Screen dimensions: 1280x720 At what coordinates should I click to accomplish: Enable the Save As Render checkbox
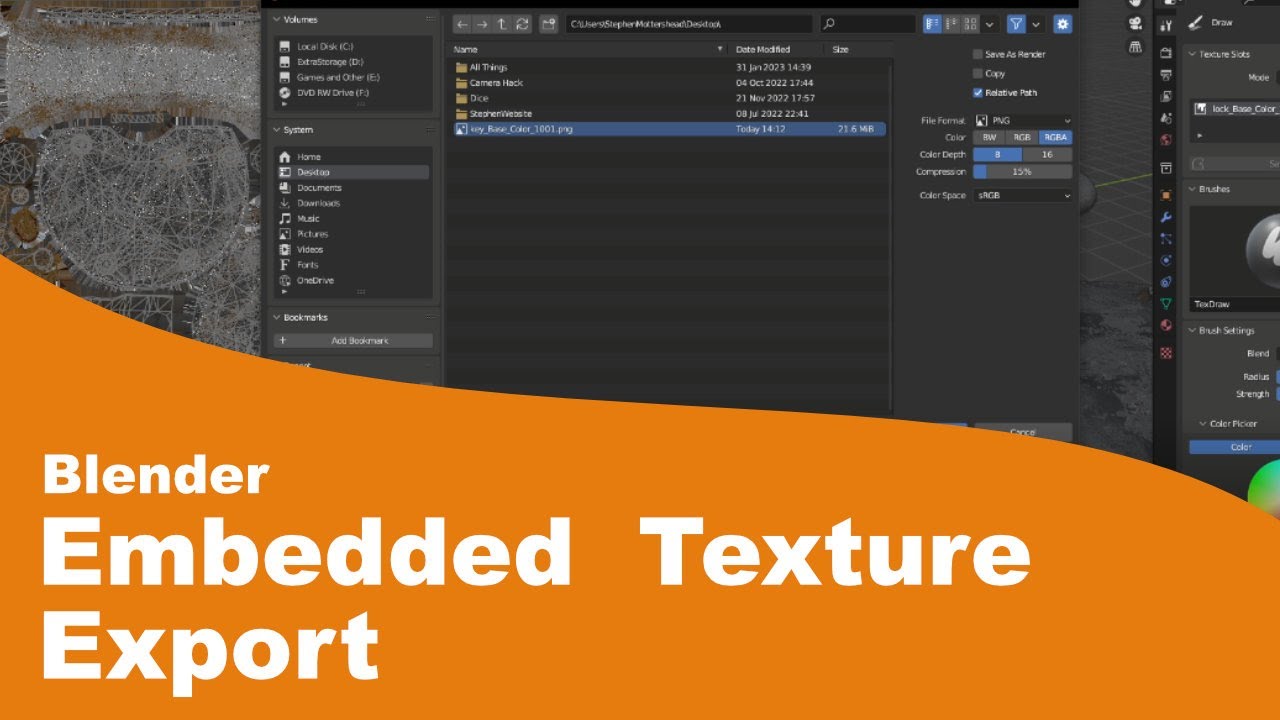tap(978, 54)
